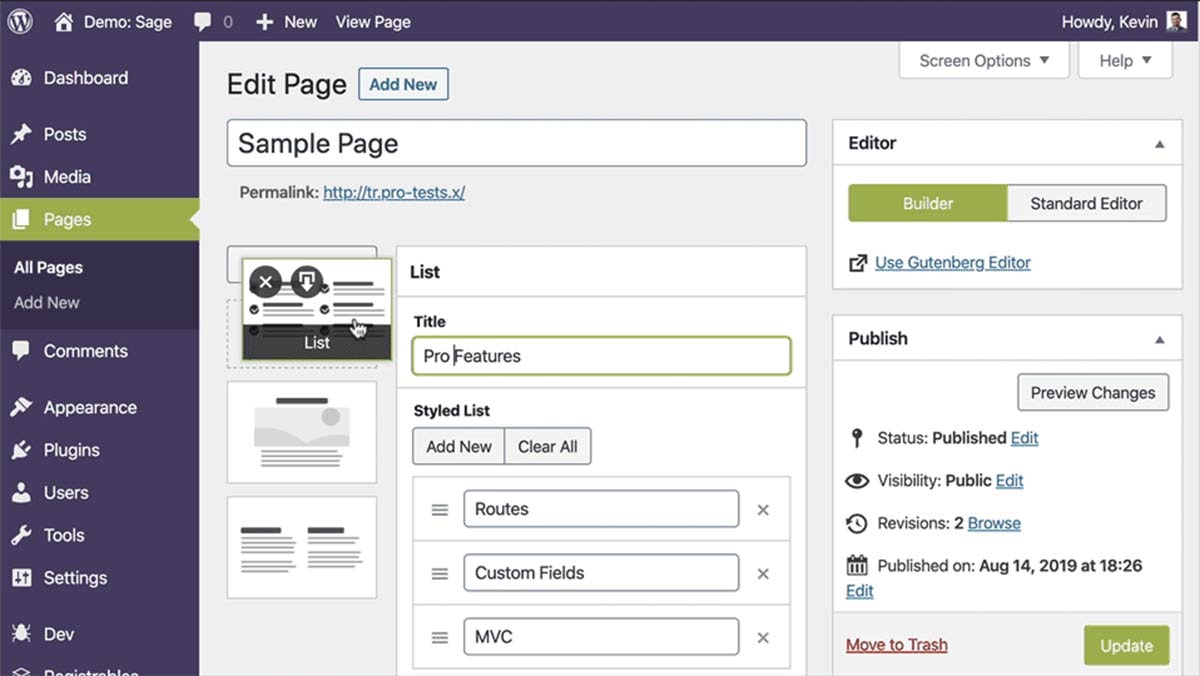This screenshot has height=676, width=1200.
Task: Click New in the admin toolbar
Action: pos(287,21)
